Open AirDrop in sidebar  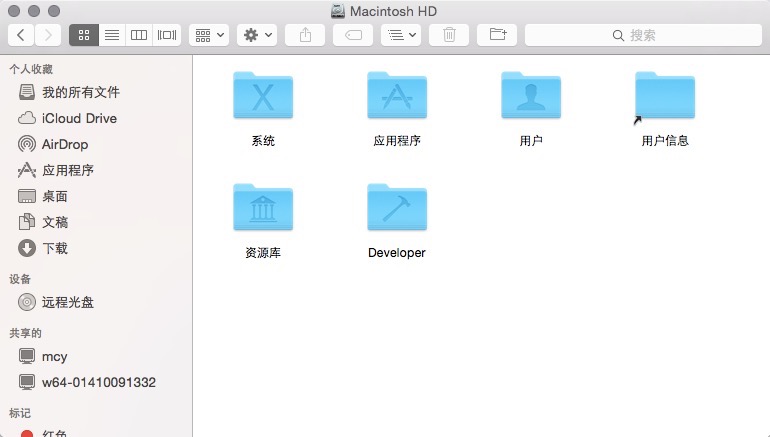pyautogui.click(x=96, y=144)
